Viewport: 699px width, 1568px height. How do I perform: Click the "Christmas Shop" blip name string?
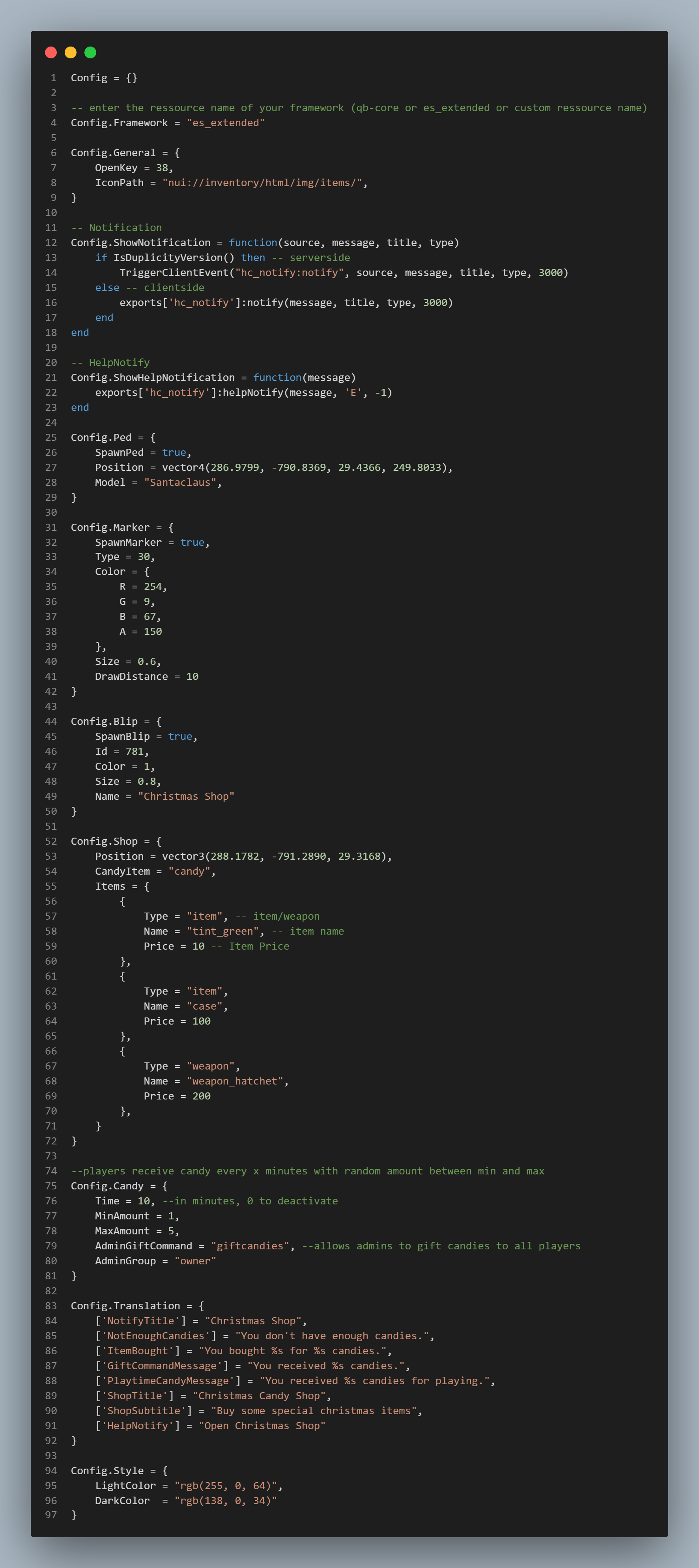pyautogui.click(x=186, y=796)
